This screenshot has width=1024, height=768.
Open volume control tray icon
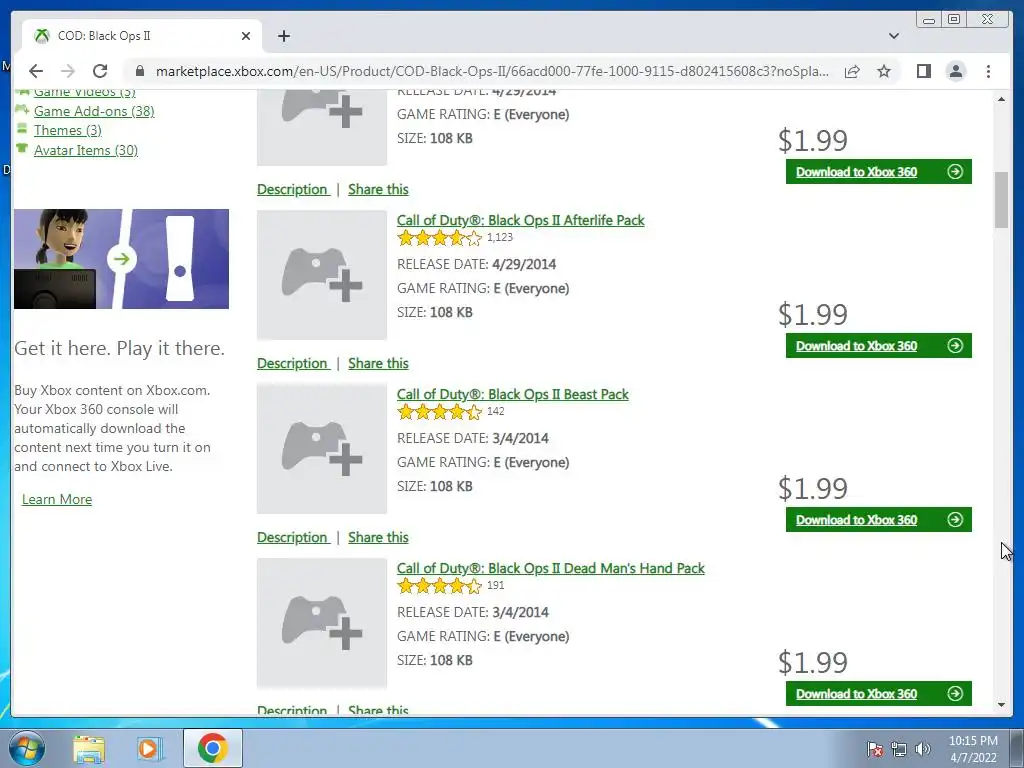point(922,749)
